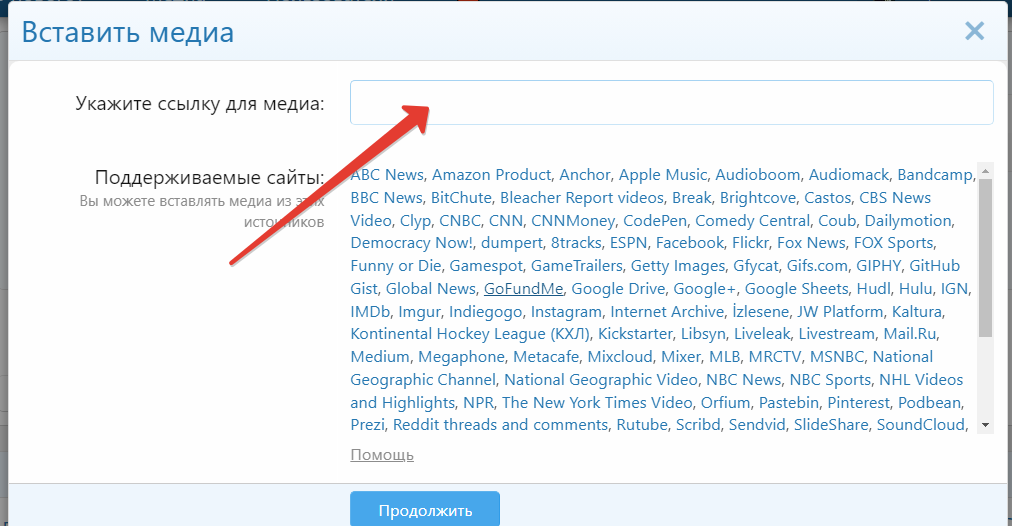The image size is (1012, 526).
Task: Click the Internet Archive link
Action: (667, 312)
